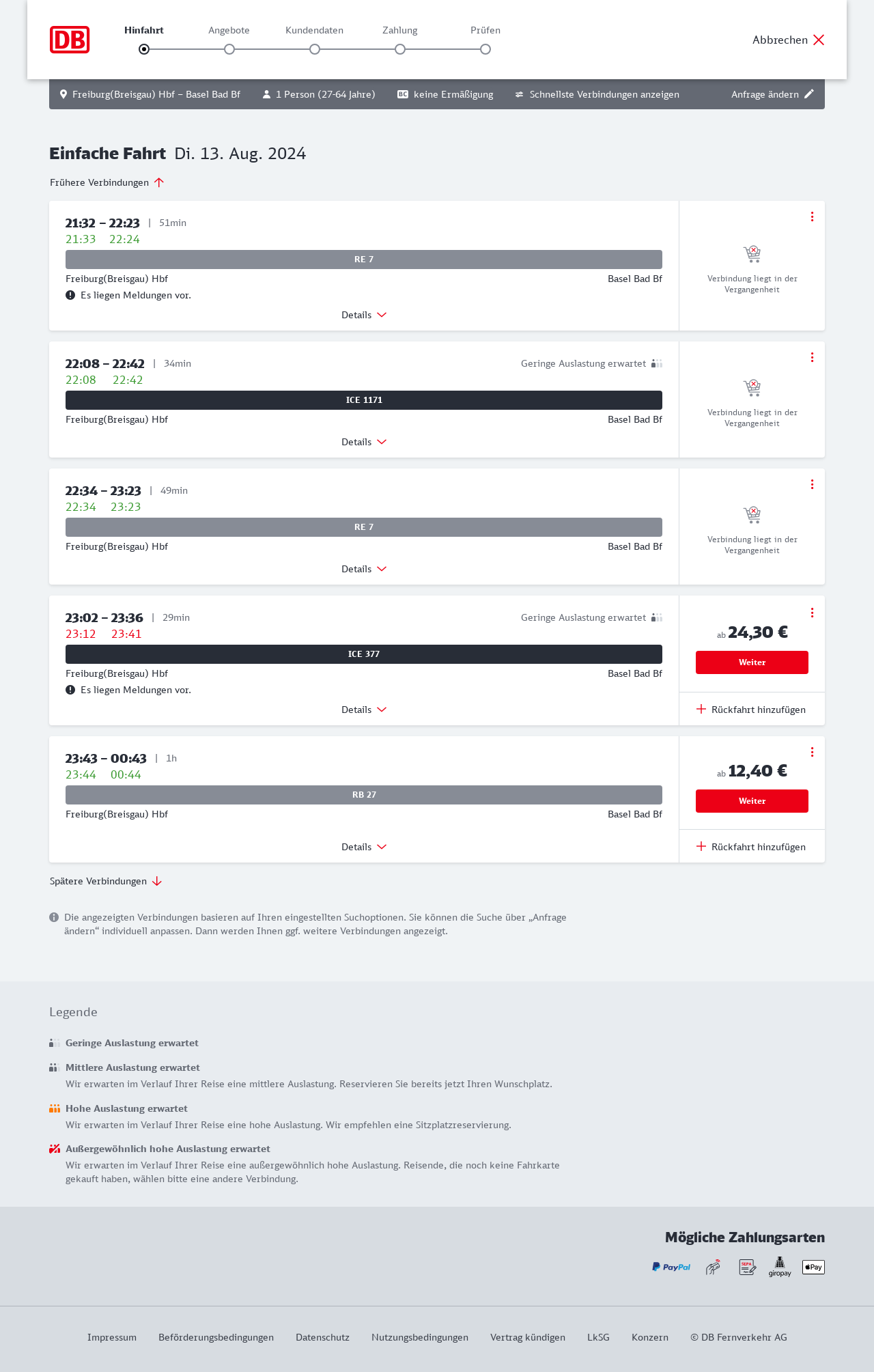Click the alert icon on ICE 377 connection
The height and width of the screenshot is (1372, 874).
pos(70,690)
